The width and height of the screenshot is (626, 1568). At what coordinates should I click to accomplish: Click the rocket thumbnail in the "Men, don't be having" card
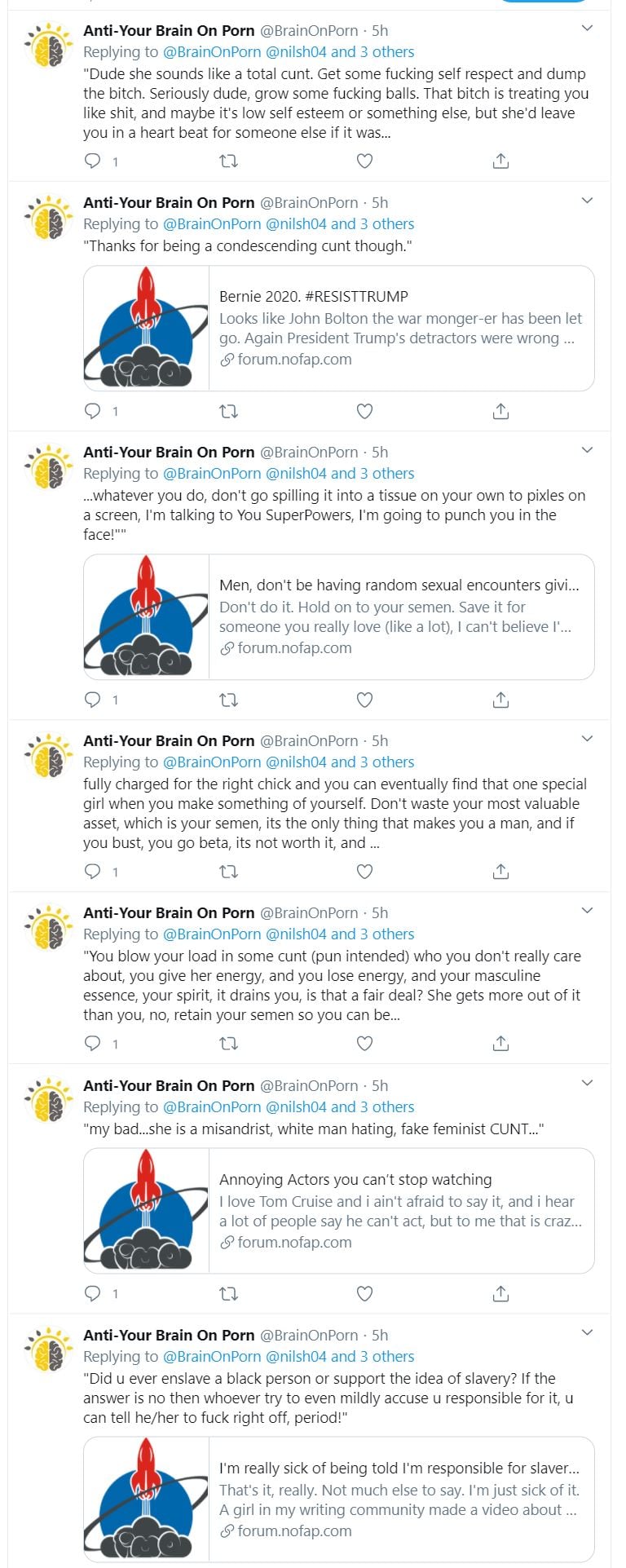(147, 617)
